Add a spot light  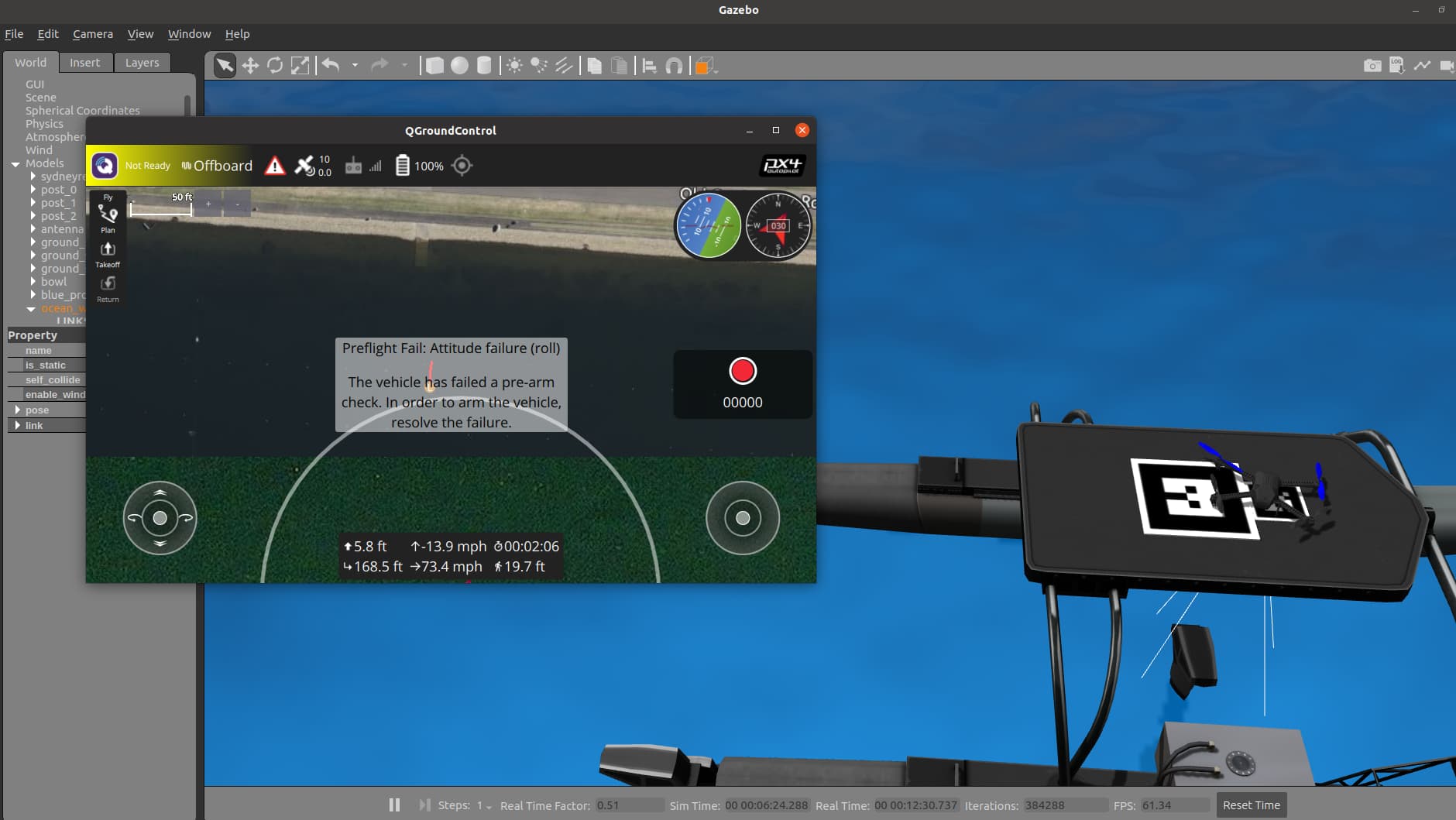click(539, 66)
